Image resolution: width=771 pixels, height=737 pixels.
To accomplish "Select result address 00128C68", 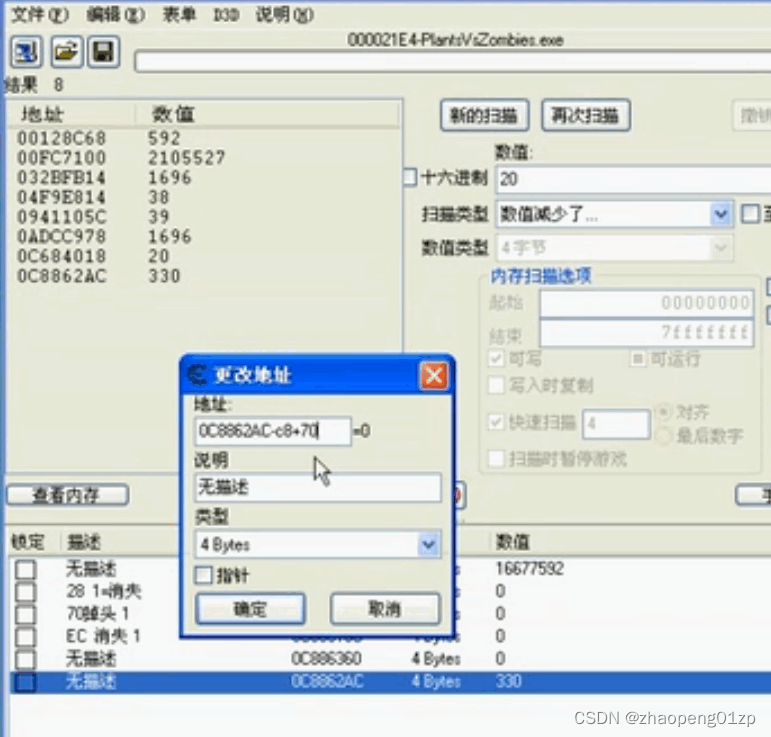I will point(61,138).
